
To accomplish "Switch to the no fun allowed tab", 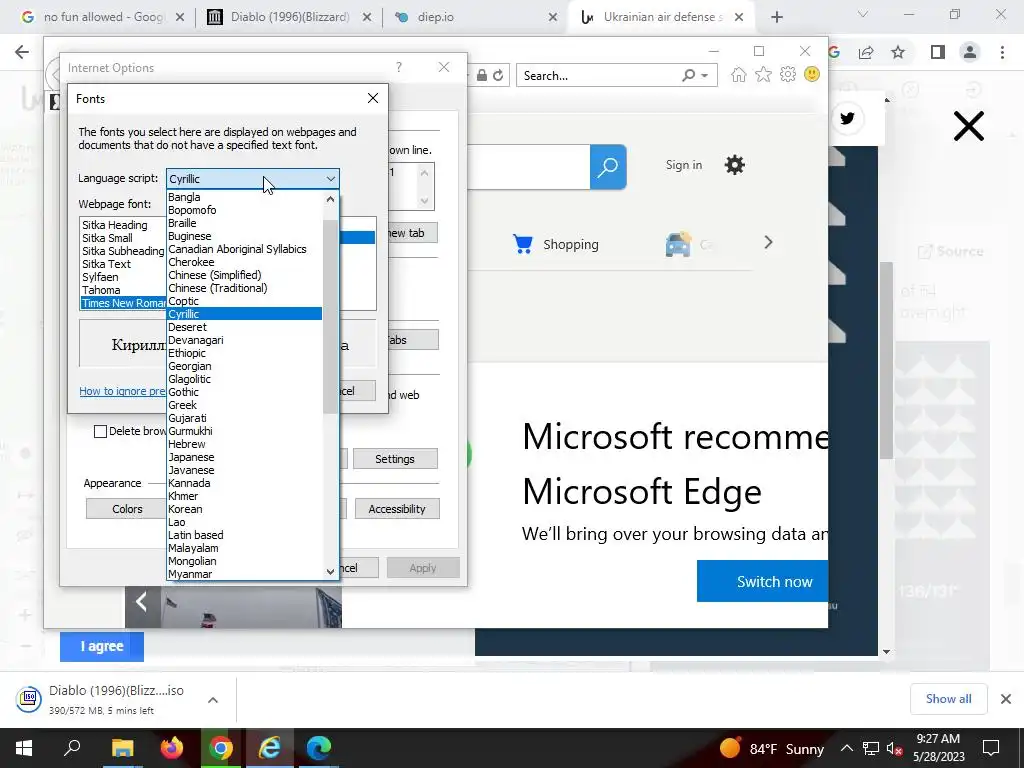I will click(x=102, y=17).
